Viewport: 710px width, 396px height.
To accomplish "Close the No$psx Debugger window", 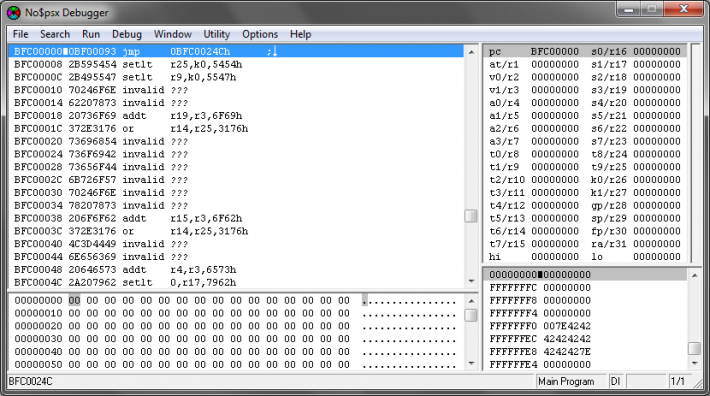I will click(x=684, y=9).
